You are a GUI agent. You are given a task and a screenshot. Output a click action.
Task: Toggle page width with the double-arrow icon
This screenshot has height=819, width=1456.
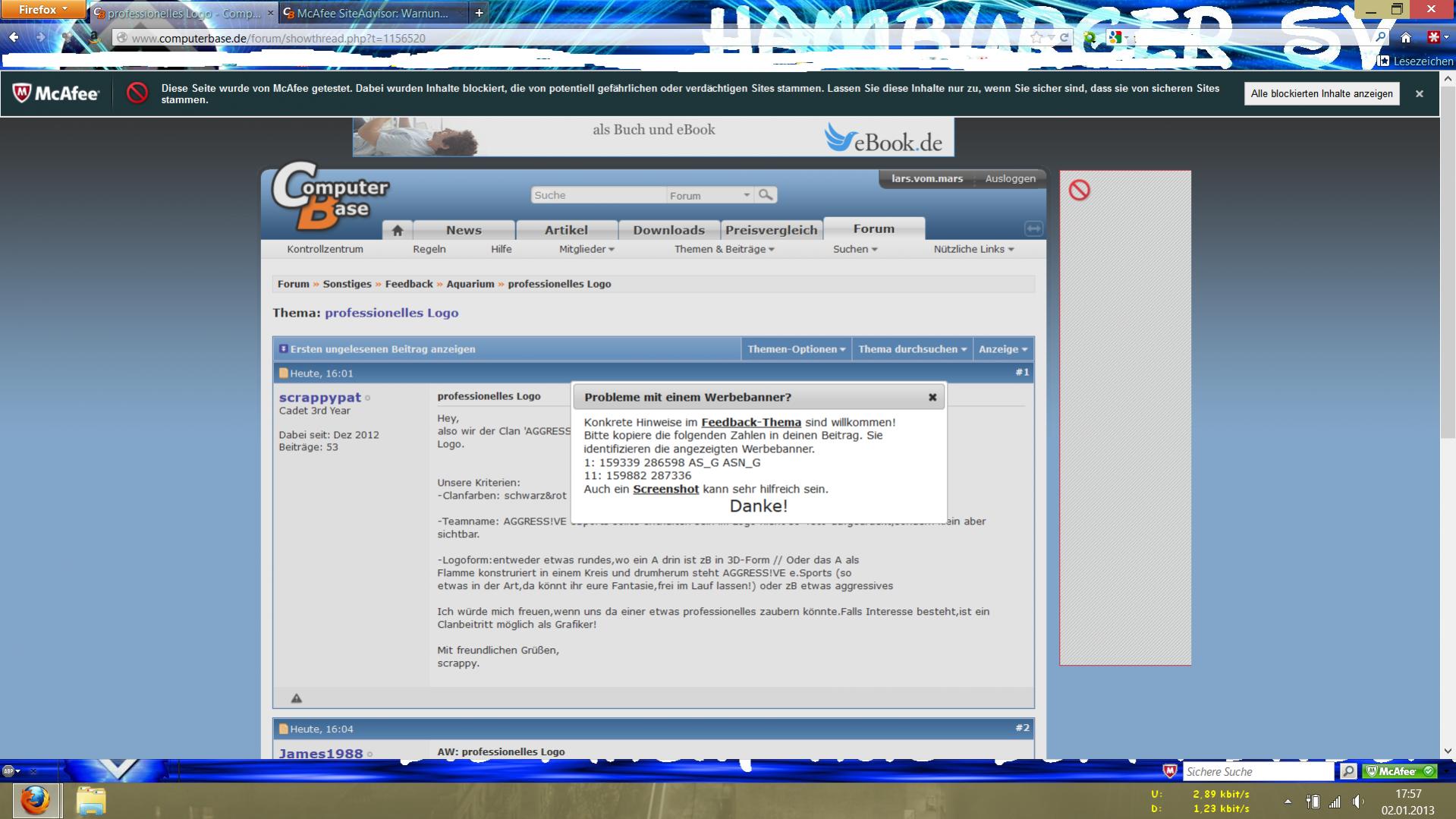click(1033, 228)
